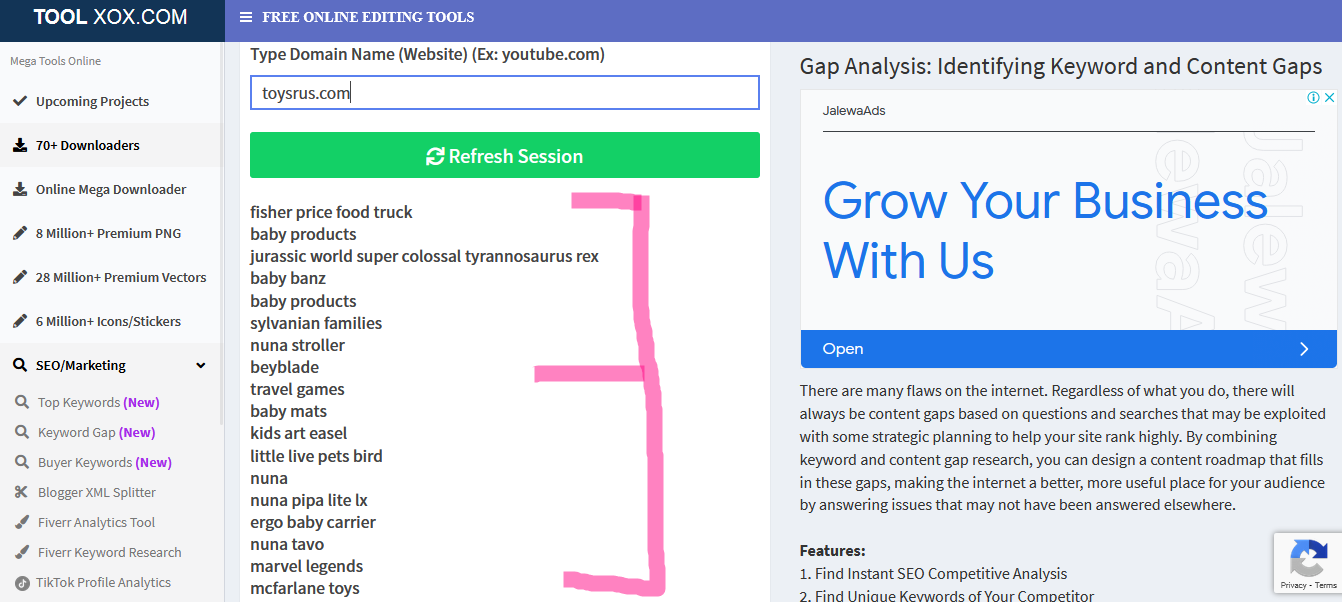1342x602 pixels.
Task: Click keyword 'nuna pipa lite lx'
Action: 309,500
